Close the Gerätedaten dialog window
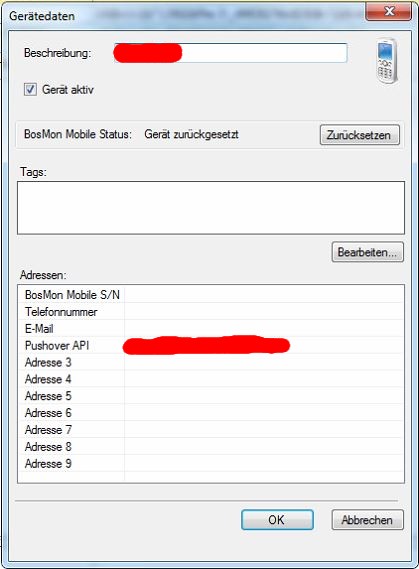This screenshot has height=569, width=419. click(x=389, y=12)
